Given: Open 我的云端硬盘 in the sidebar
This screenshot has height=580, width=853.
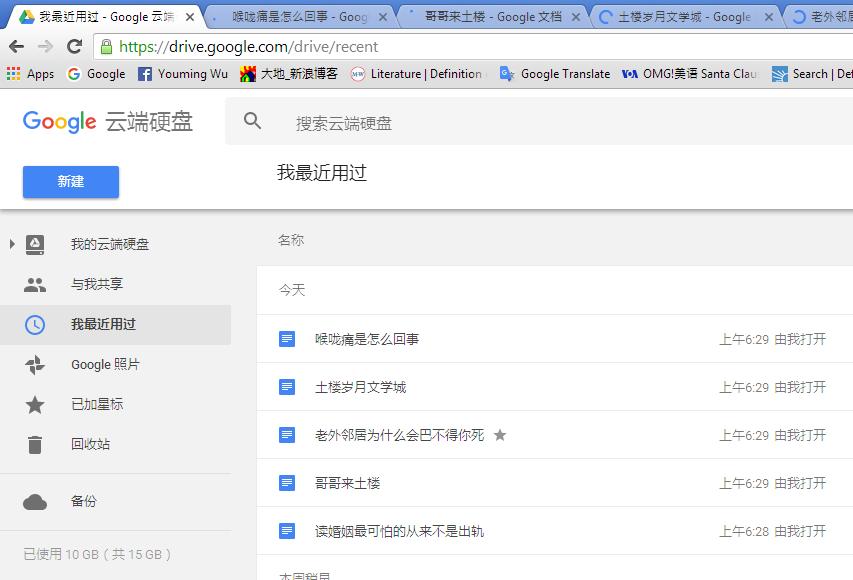Looking at the screenshot, I should click(109, 244).
